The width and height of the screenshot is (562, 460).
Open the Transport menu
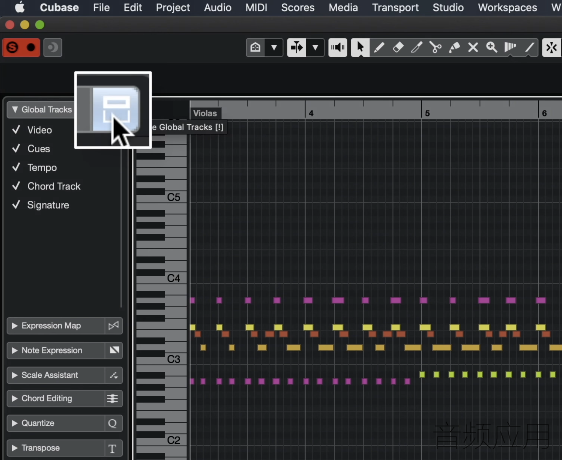(395, 8)
